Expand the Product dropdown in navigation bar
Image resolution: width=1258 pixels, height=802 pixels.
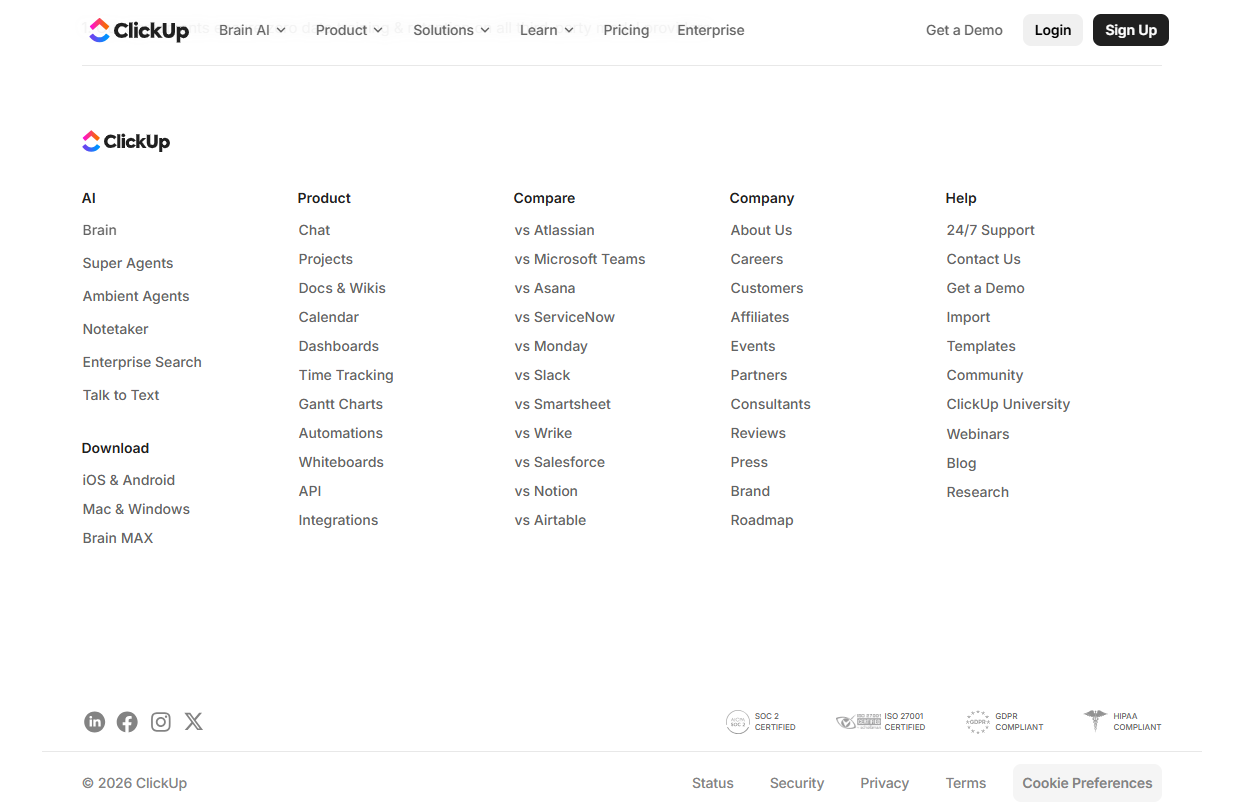(349, 30)
